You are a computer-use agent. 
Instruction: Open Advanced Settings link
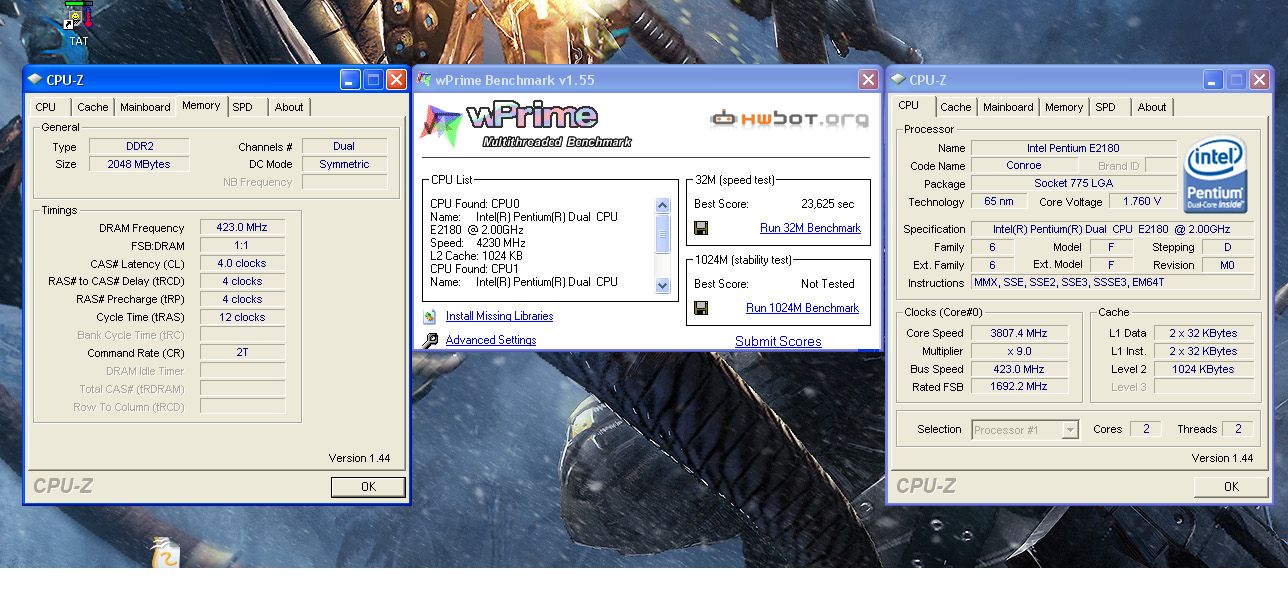coord(491,340)
